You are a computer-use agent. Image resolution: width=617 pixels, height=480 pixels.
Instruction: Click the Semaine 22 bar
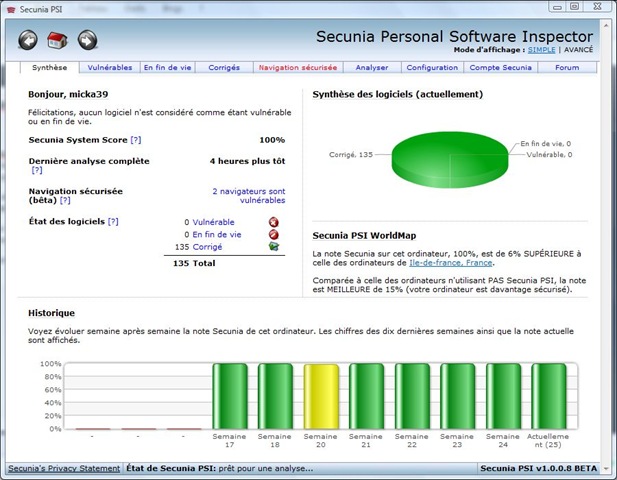[412, 396]
